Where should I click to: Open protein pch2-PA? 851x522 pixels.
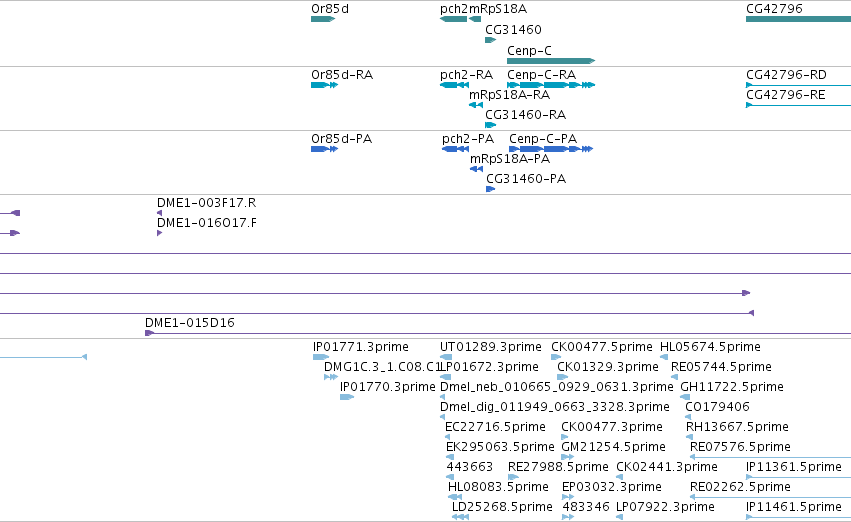[x=455, y=149]
